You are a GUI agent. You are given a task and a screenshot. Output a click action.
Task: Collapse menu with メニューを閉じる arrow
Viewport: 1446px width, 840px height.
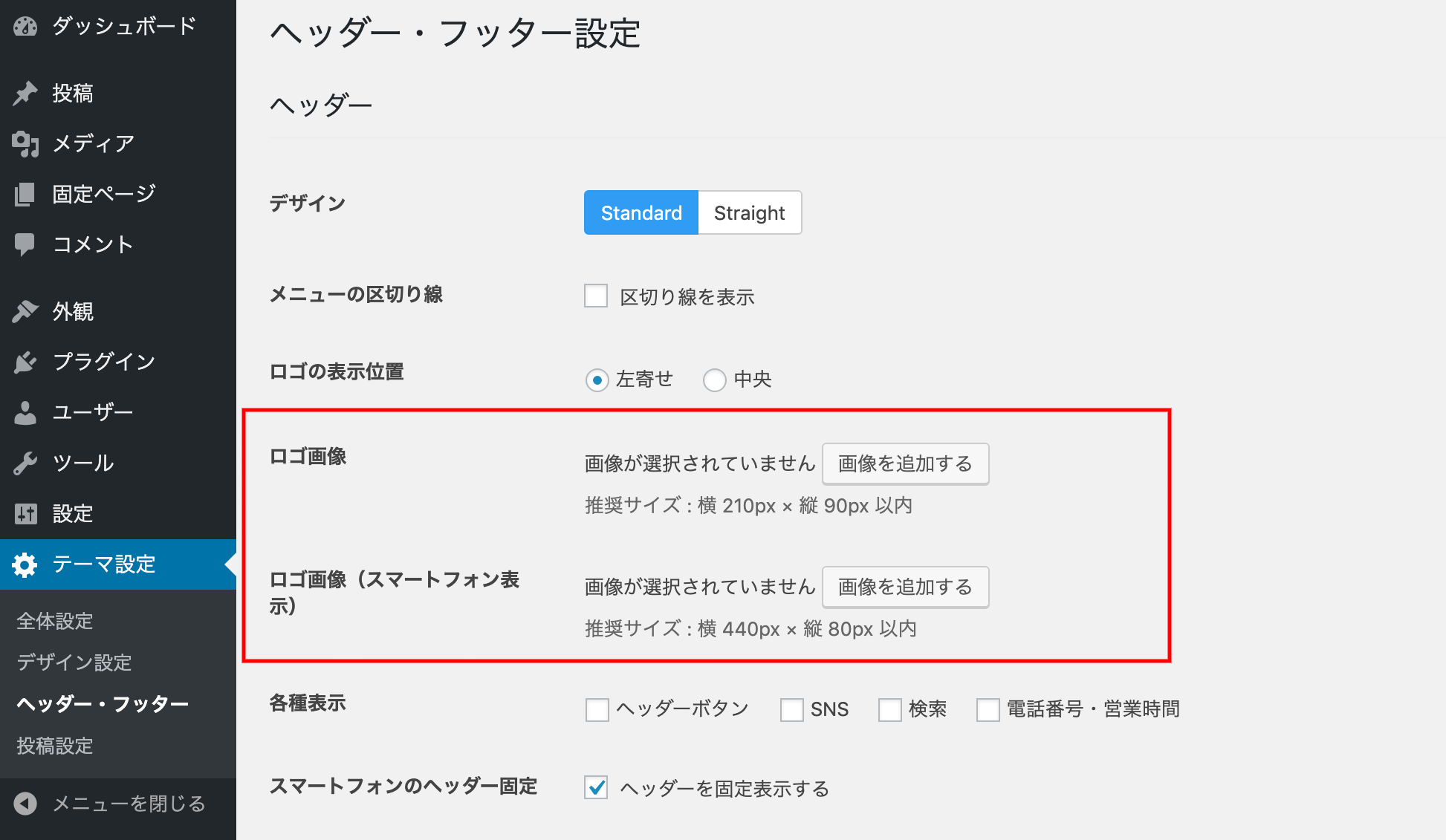coord(25,804)
